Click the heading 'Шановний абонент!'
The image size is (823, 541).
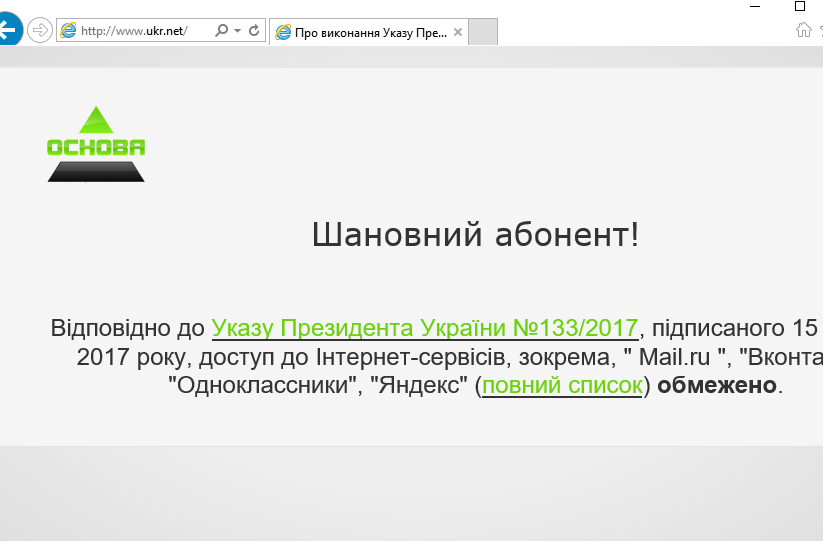coord(476,234)
